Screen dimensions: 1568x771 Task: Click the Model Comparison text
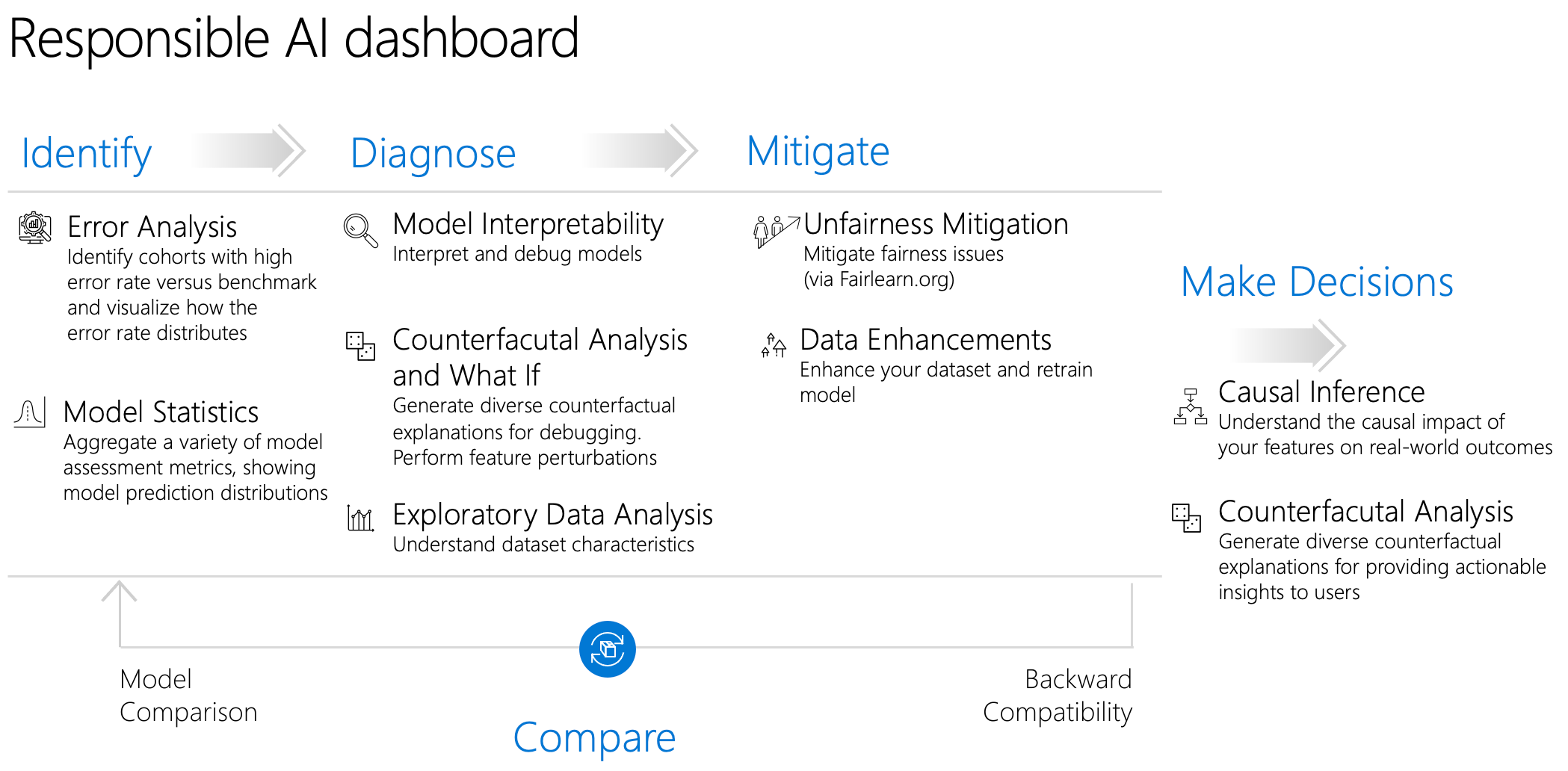[188, 696]
